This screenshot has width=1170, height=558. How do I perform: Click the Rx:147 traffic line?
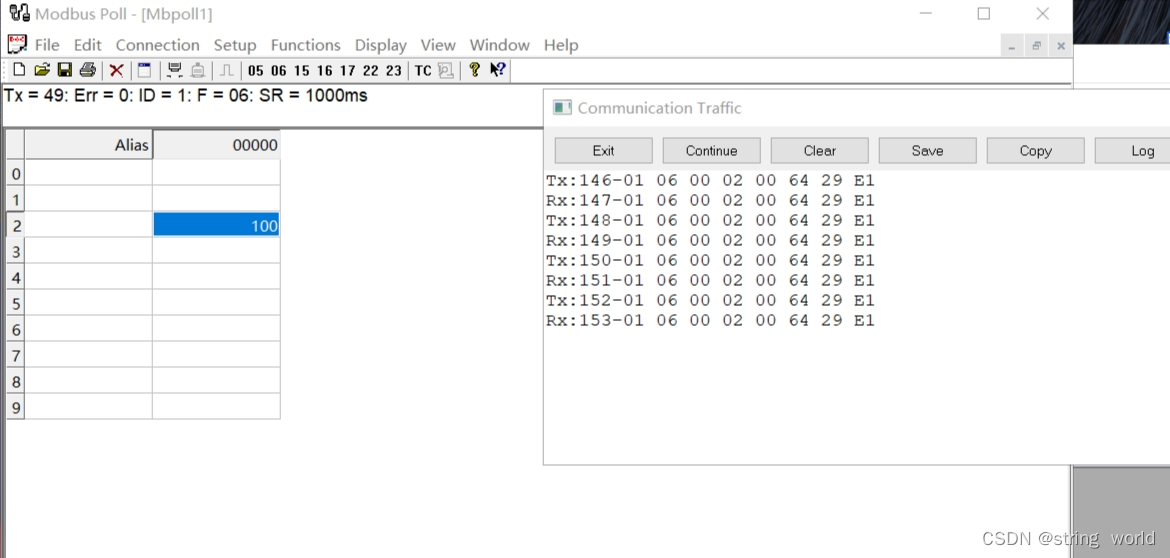[x=710, y=201]
